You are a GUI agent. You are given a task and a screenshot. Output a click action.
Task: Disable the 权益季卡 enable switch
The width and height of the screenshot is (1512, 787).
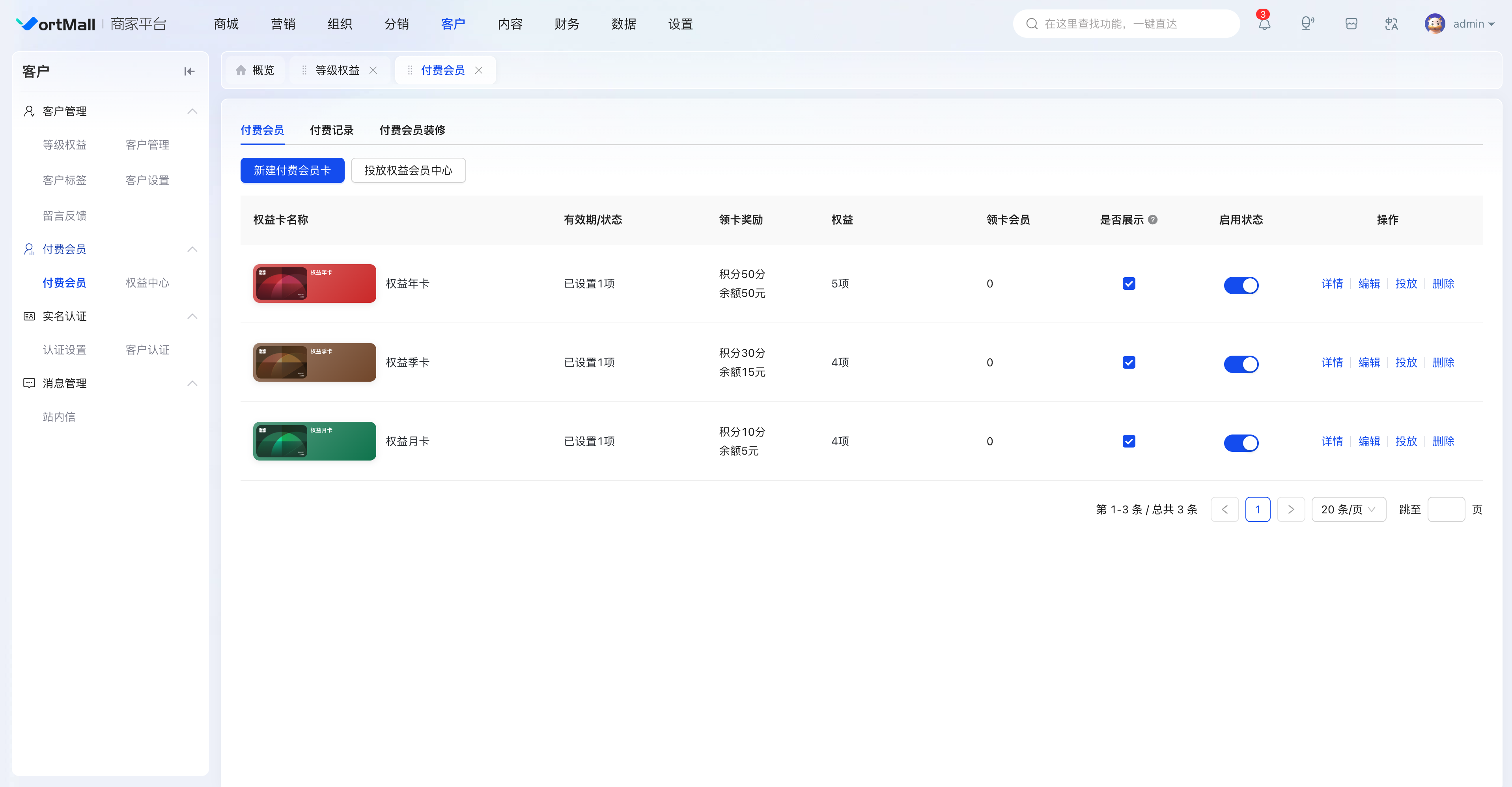1241,364
